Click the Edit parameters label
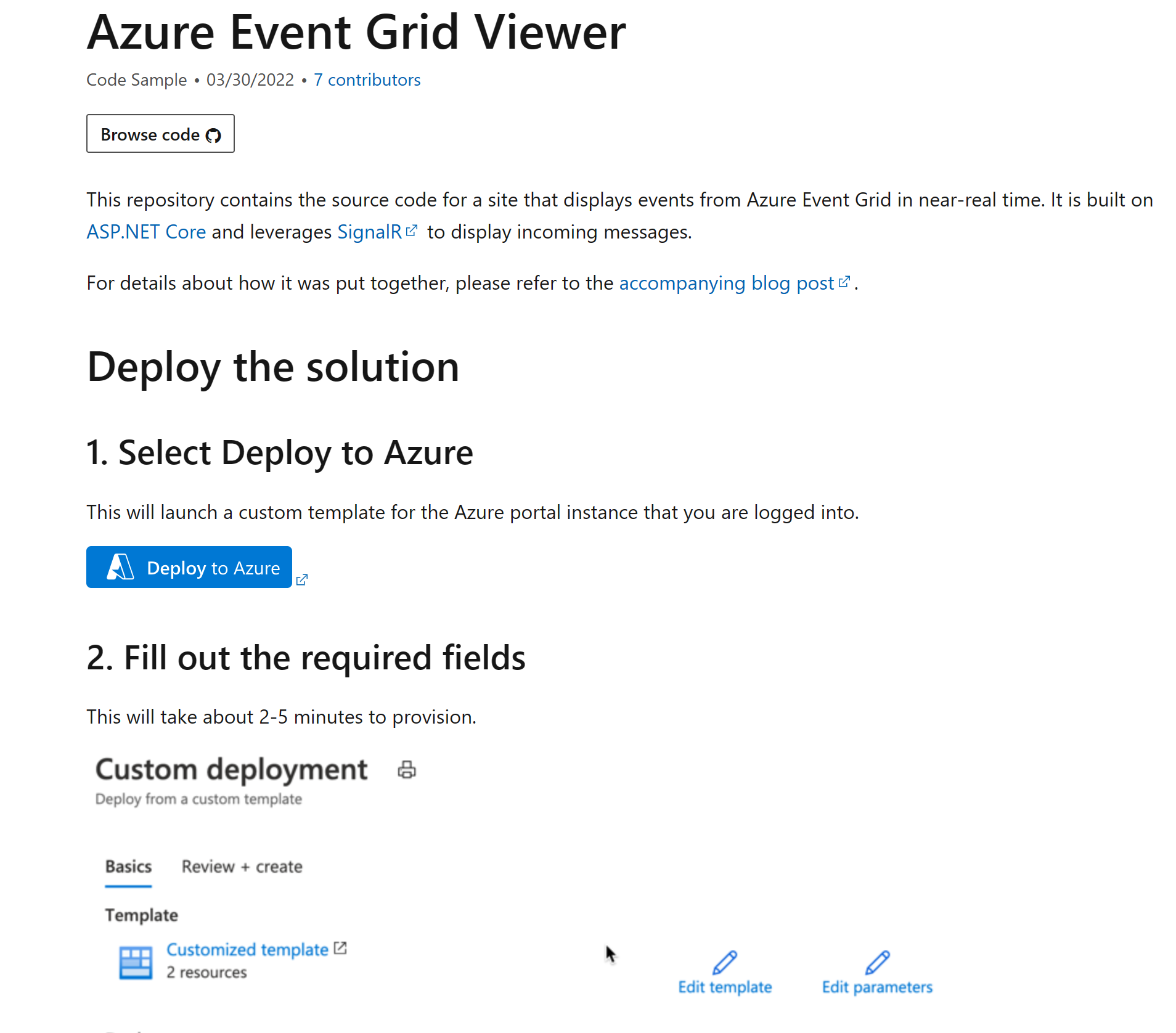This screenshot has width=1176, height=1033. (877, 987)
